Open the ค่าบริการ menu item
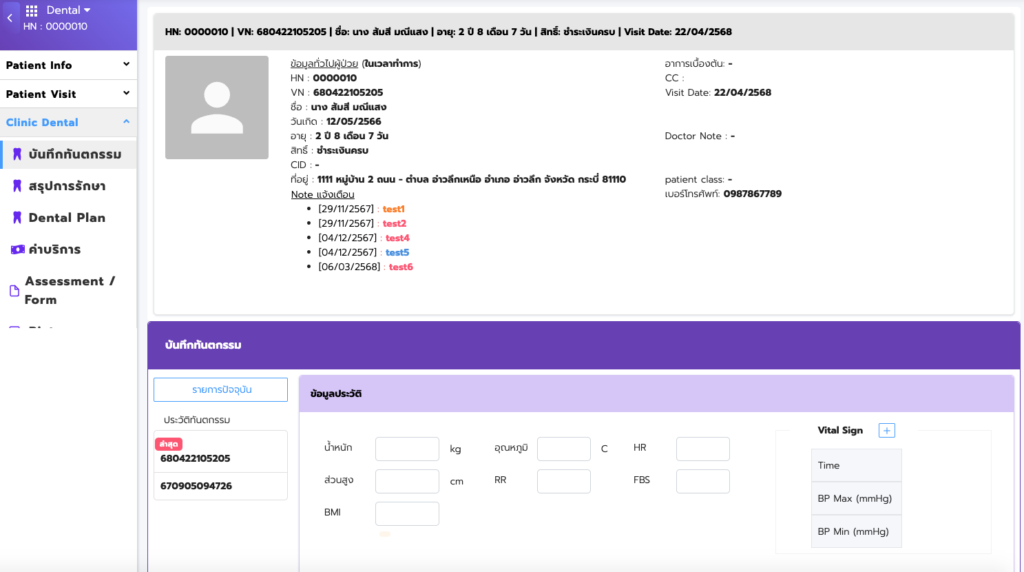The width and height of the screenshot is (1024, 572). pos(55,249)
